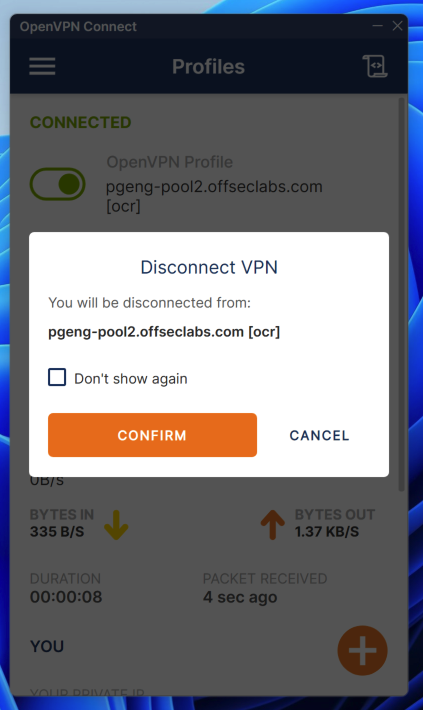Click the Duration 00:00:08 value
This screenshot has width=423, height=710.
point(66,597)
